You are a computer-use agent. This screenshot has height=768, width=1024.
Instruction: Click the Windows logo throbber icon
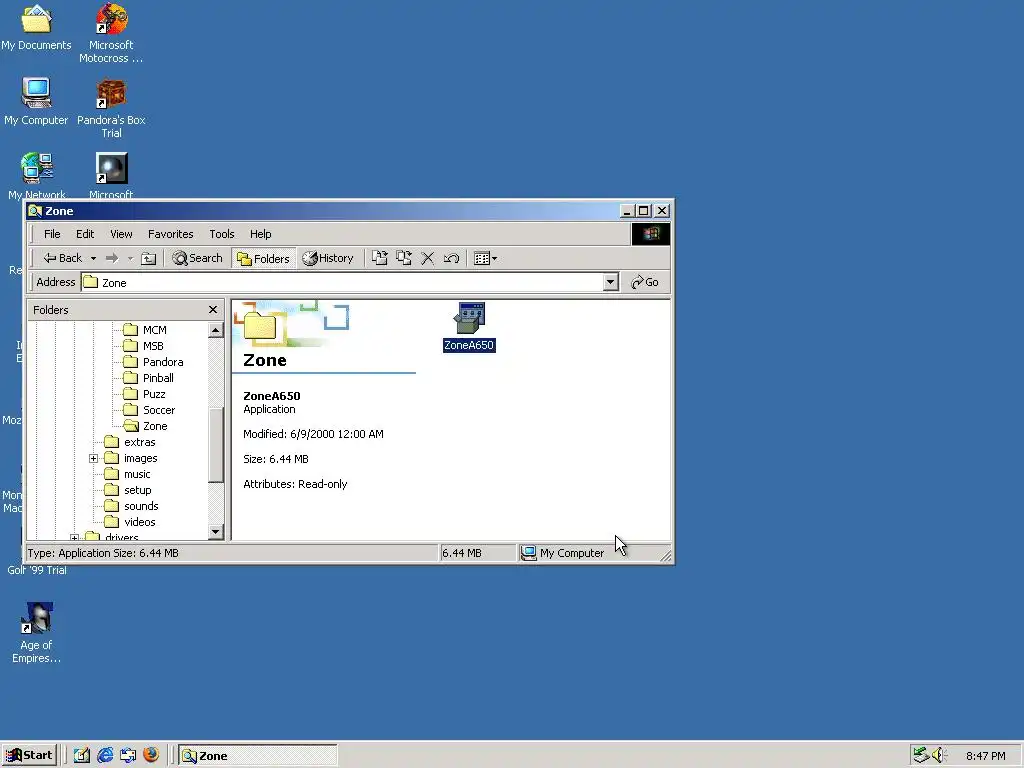tap(650, 234)
